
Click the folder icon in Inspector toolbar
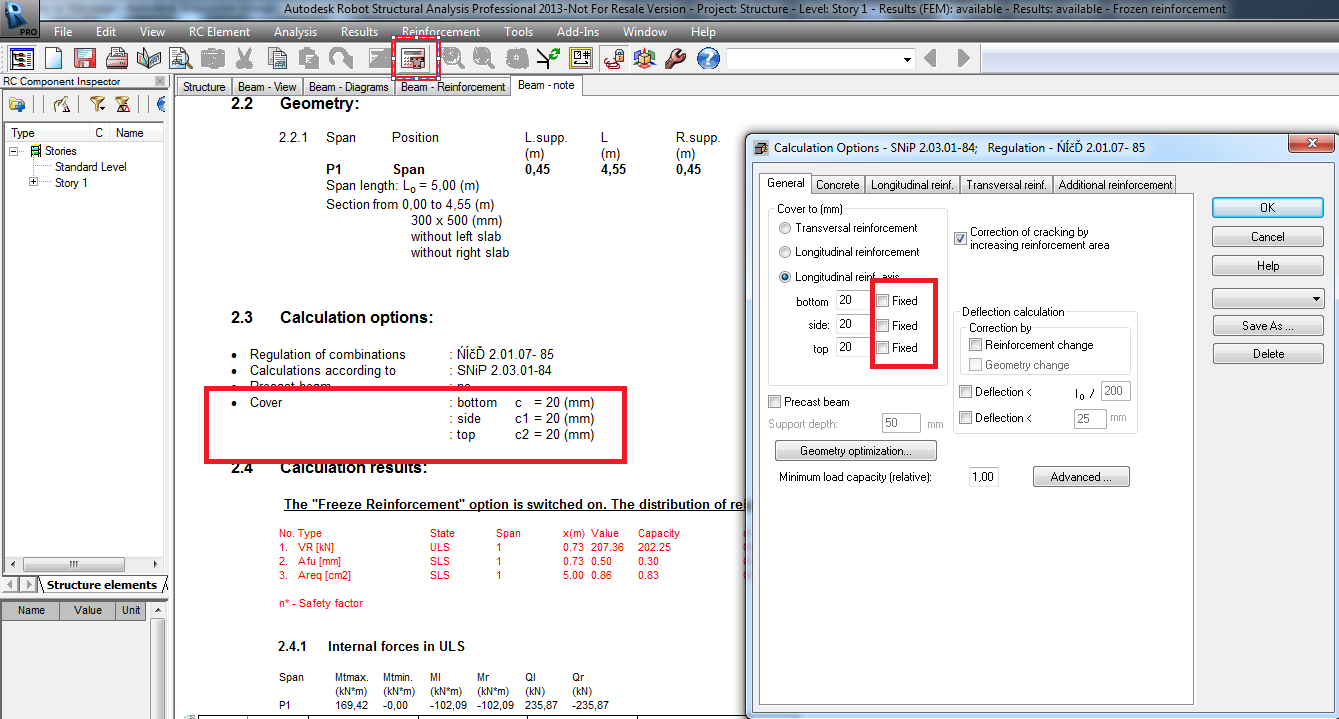point(17,104)
